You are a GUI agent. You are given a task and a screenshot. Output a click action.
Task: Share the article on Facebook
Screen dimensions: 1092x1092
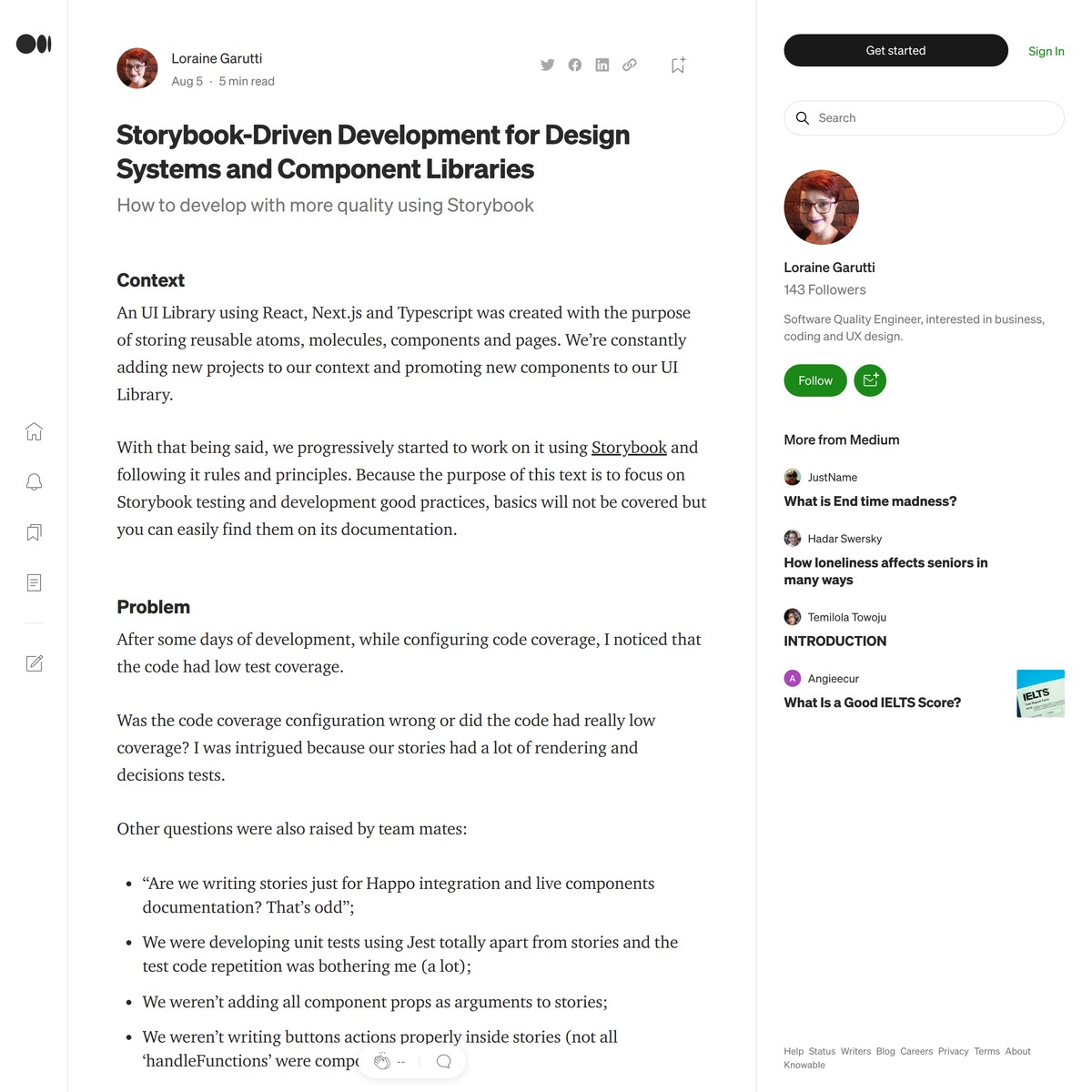click(x=574, y=65)
